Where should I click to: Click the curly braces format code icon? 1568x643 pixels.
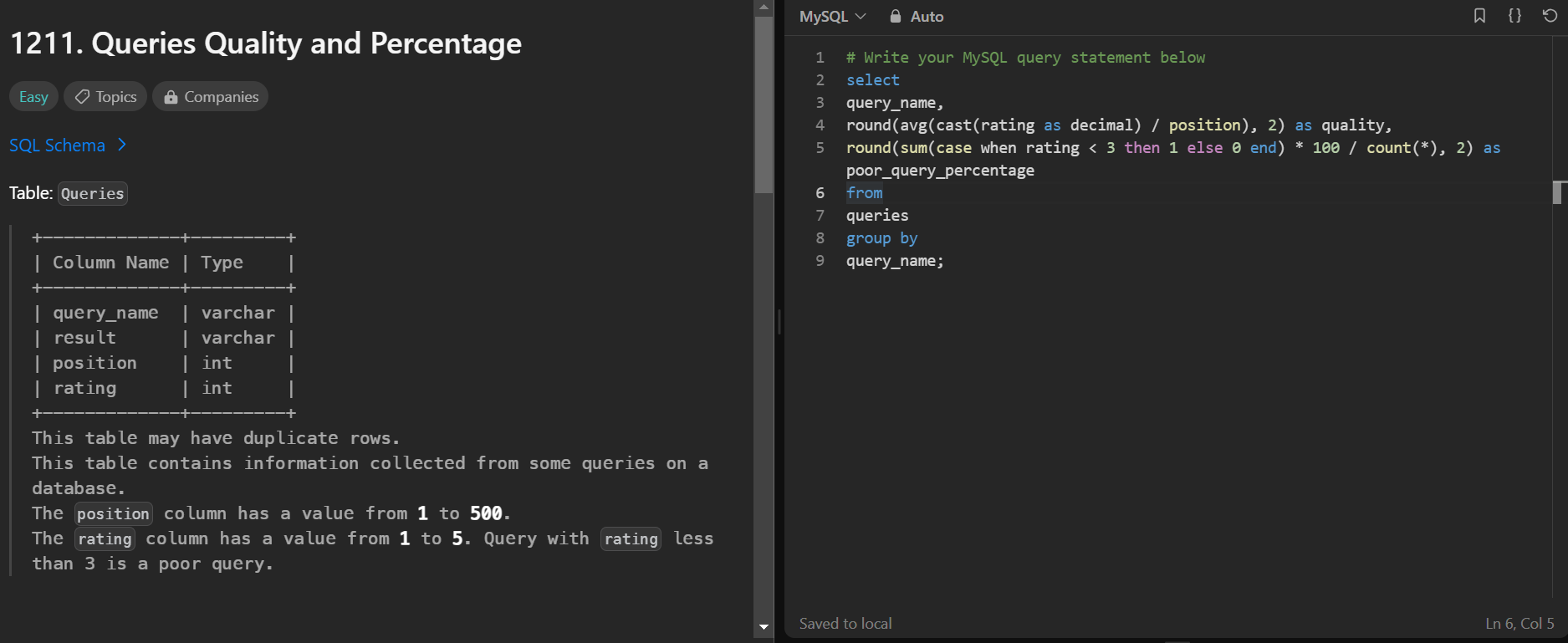click(1514, 16)
